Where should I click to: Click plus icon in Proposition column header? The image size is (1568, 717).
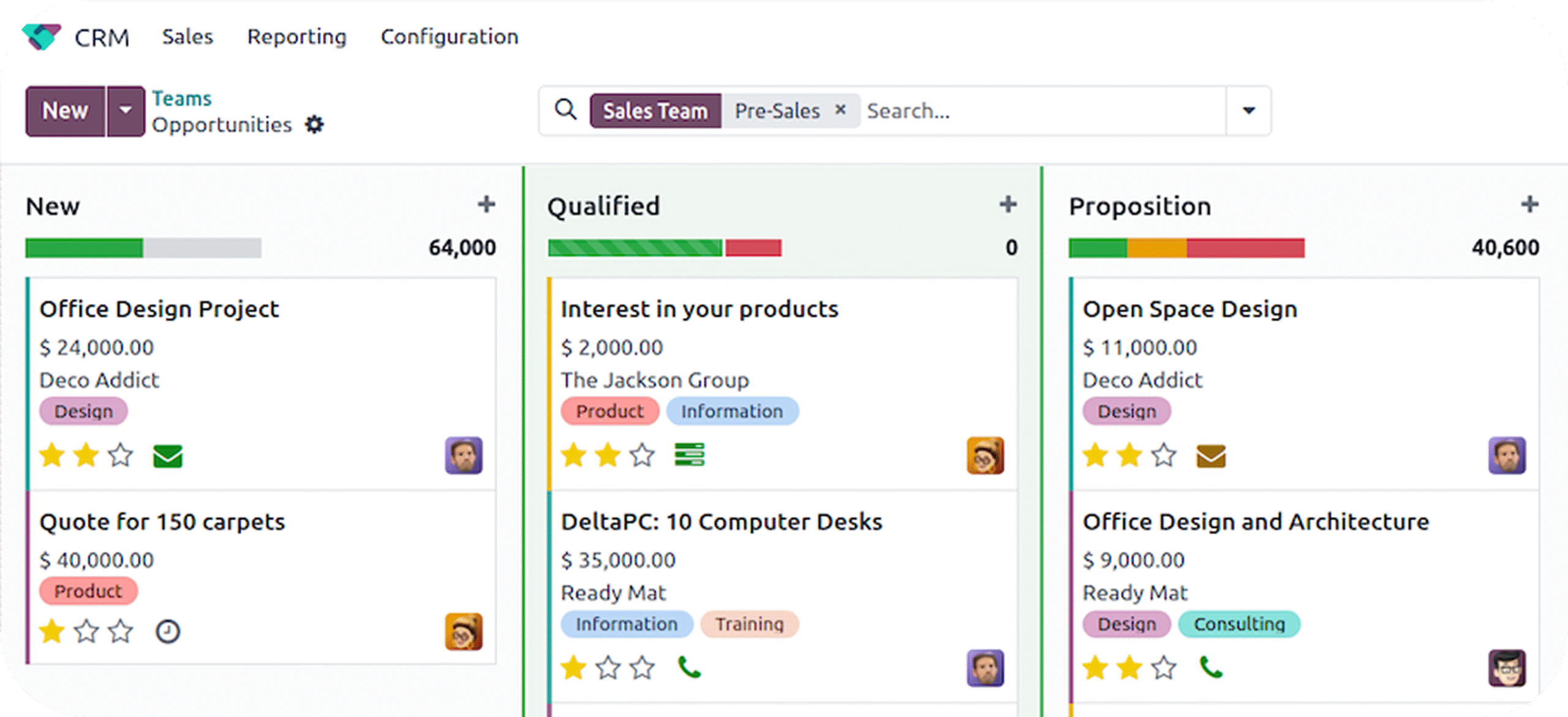pos(1529,205)
